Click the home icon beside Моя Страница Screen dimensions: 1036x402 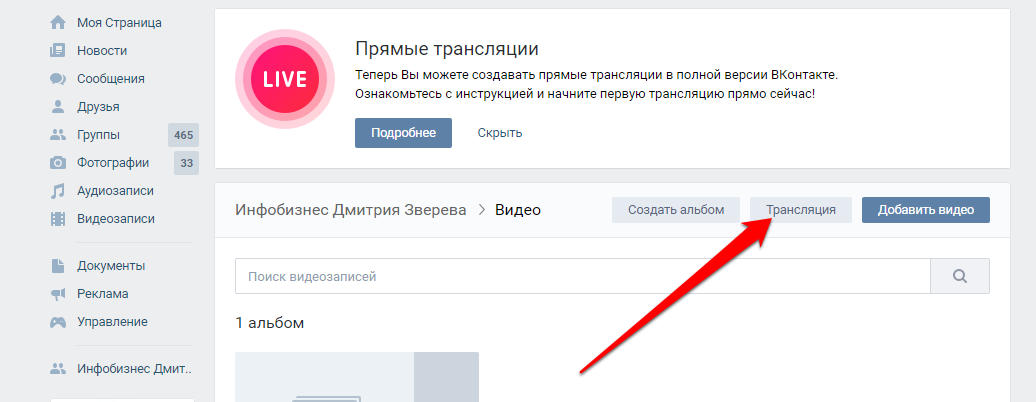coord(58,22)
